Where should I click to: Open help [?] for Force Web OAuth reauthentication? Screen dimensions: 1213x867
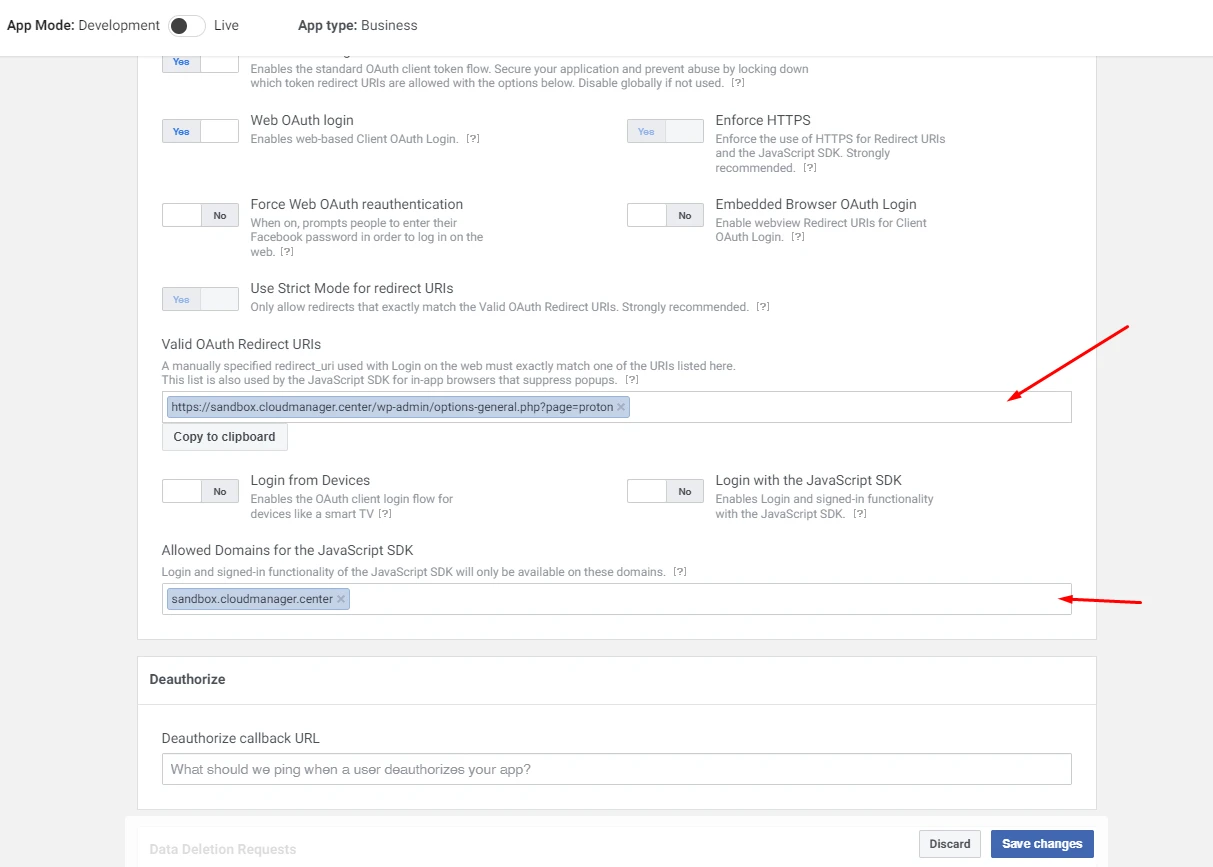pos(287,252)
